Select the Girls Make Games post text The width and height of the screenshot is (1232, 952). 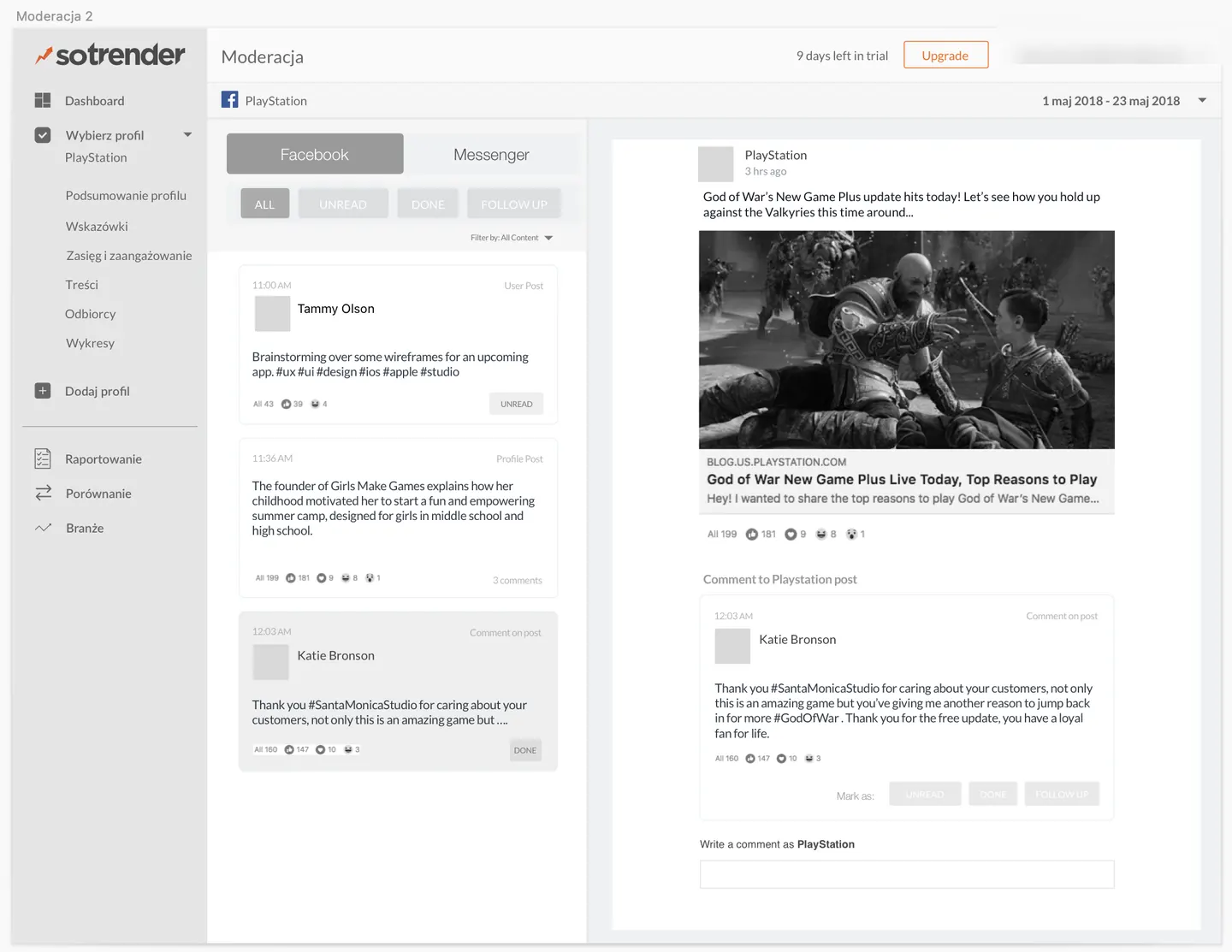[394, 508]
